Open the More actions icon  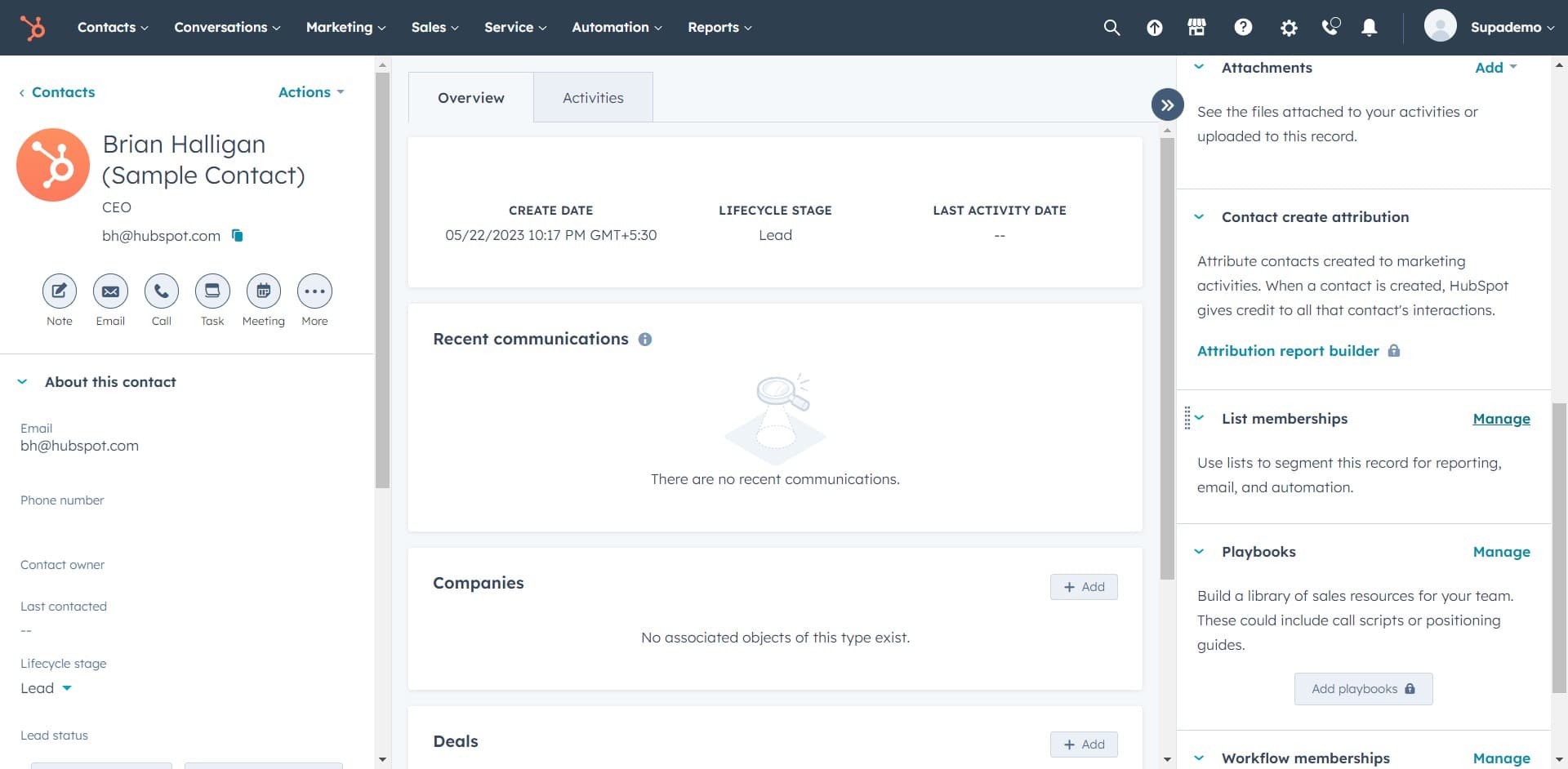[x=314, y=291]
